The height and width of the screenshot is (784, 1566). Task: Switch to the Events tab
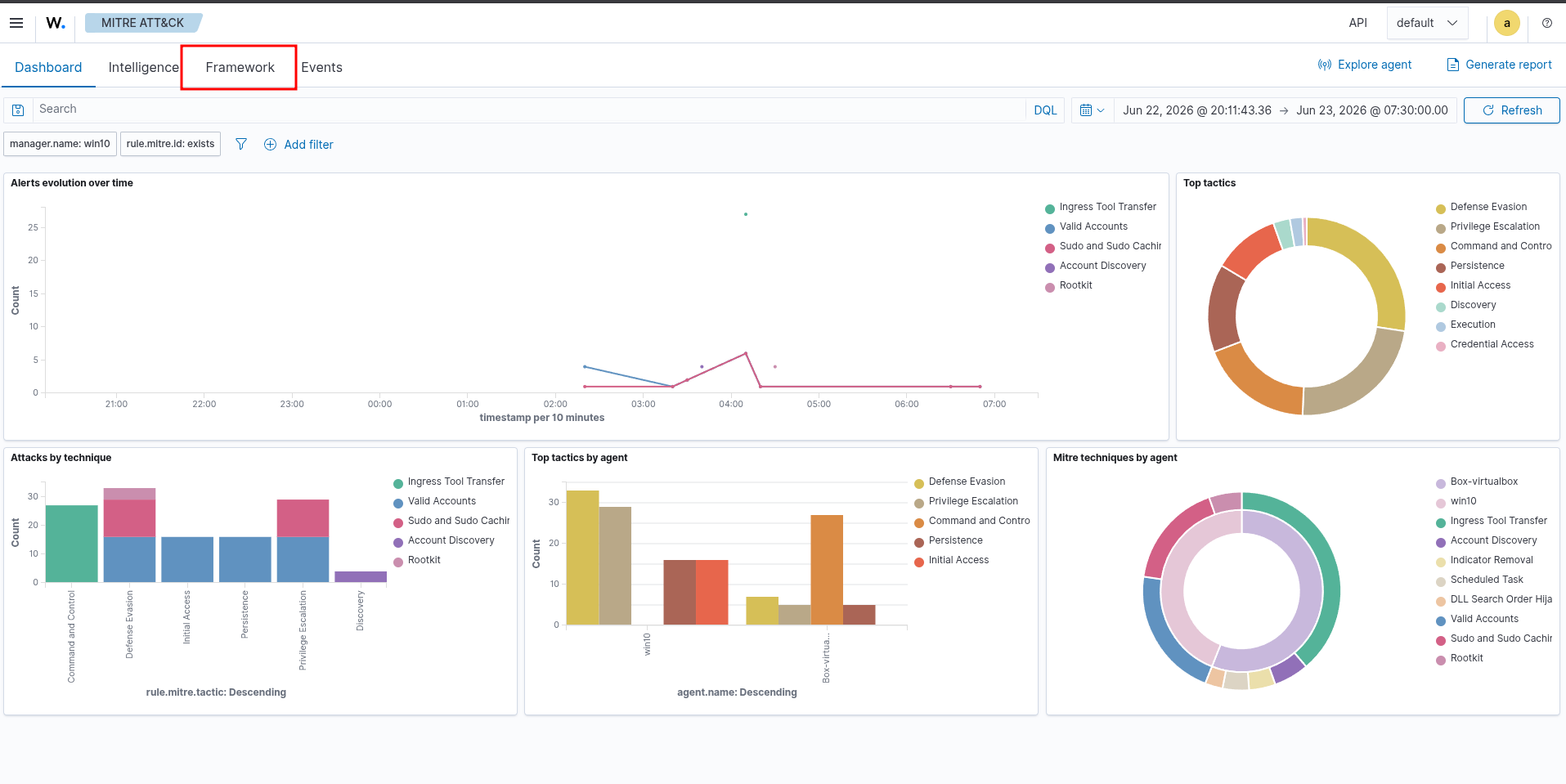[x=321, y=67]
